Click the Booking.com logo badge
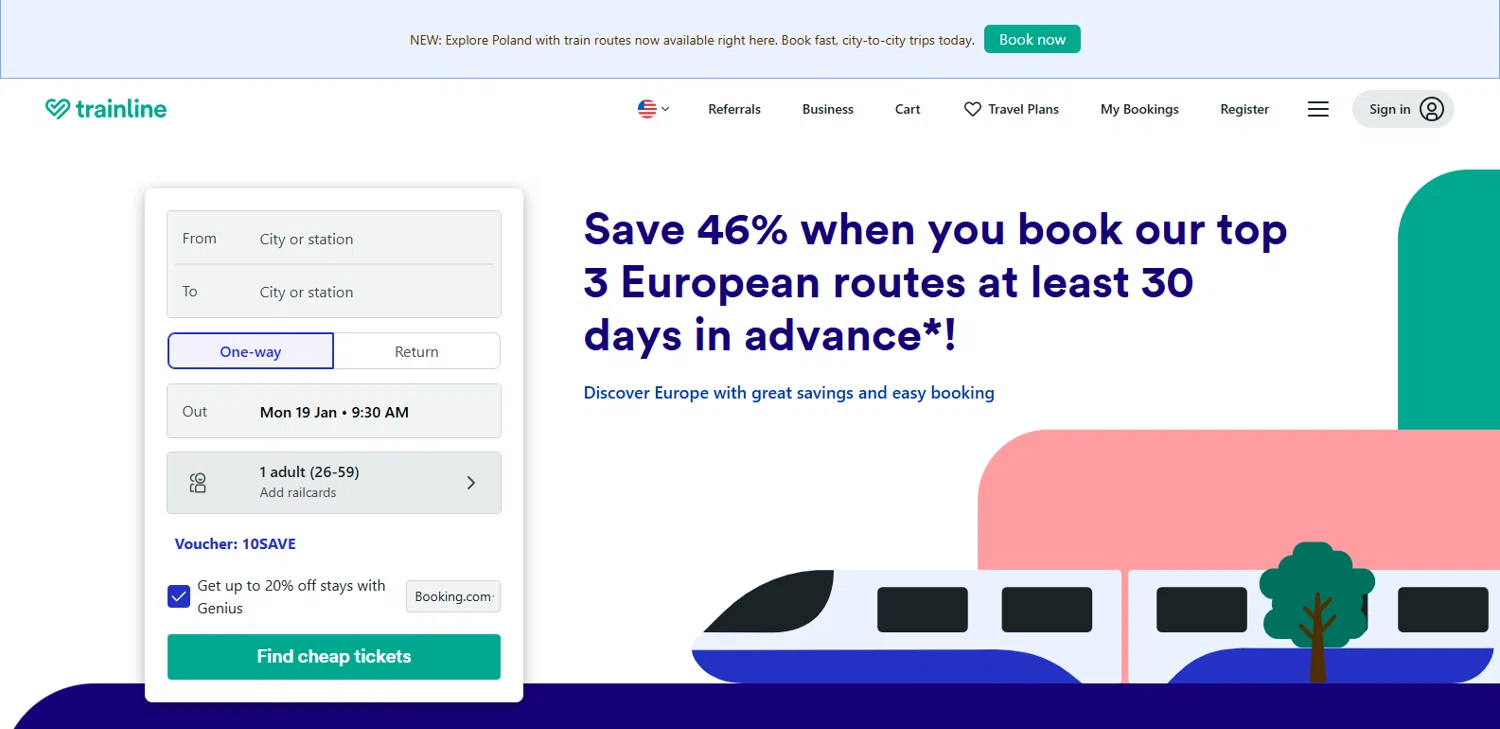Image resolution: width=1500 pixels, height=729 pixels. click(453, 596)
